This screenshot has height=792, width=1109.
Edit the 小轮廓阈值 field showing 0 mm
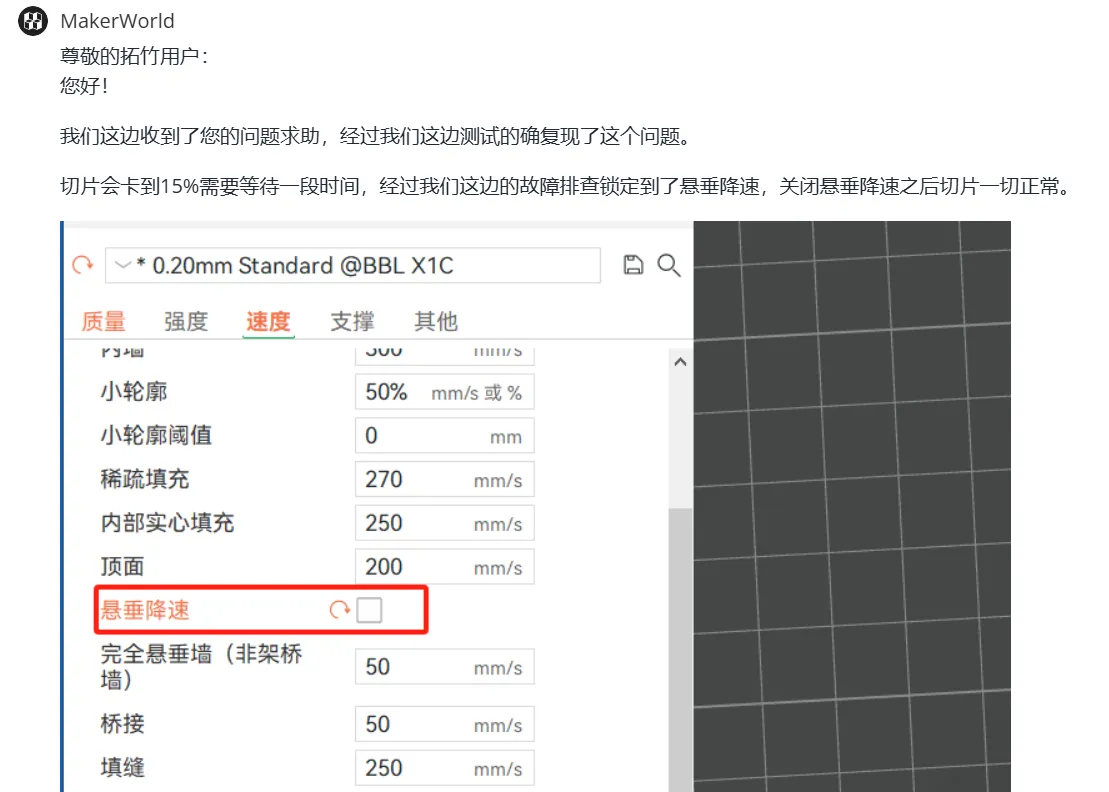(444, 436)
